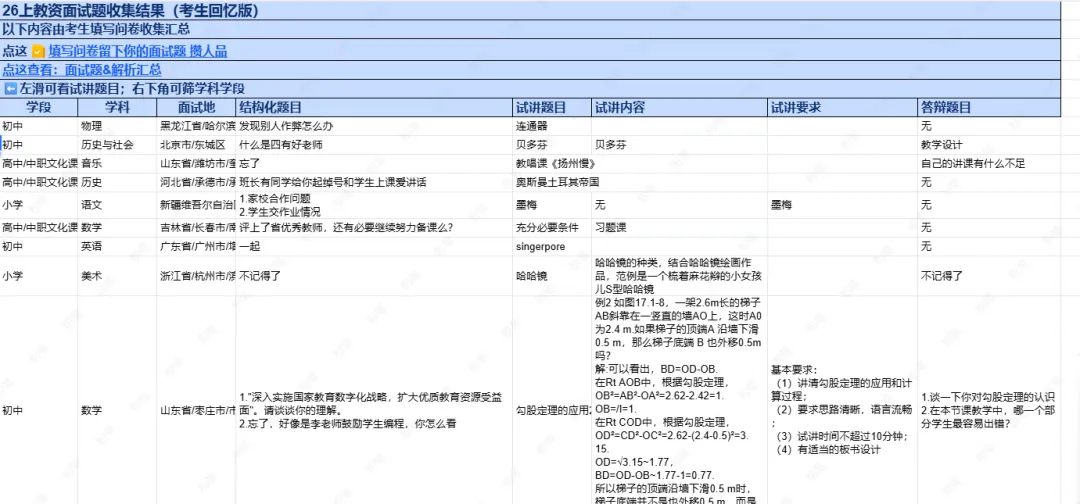Viewport: 1080px width, 504px height.
Task: Select the 河北省/承德市 location cell
Action: coord(196,182)
